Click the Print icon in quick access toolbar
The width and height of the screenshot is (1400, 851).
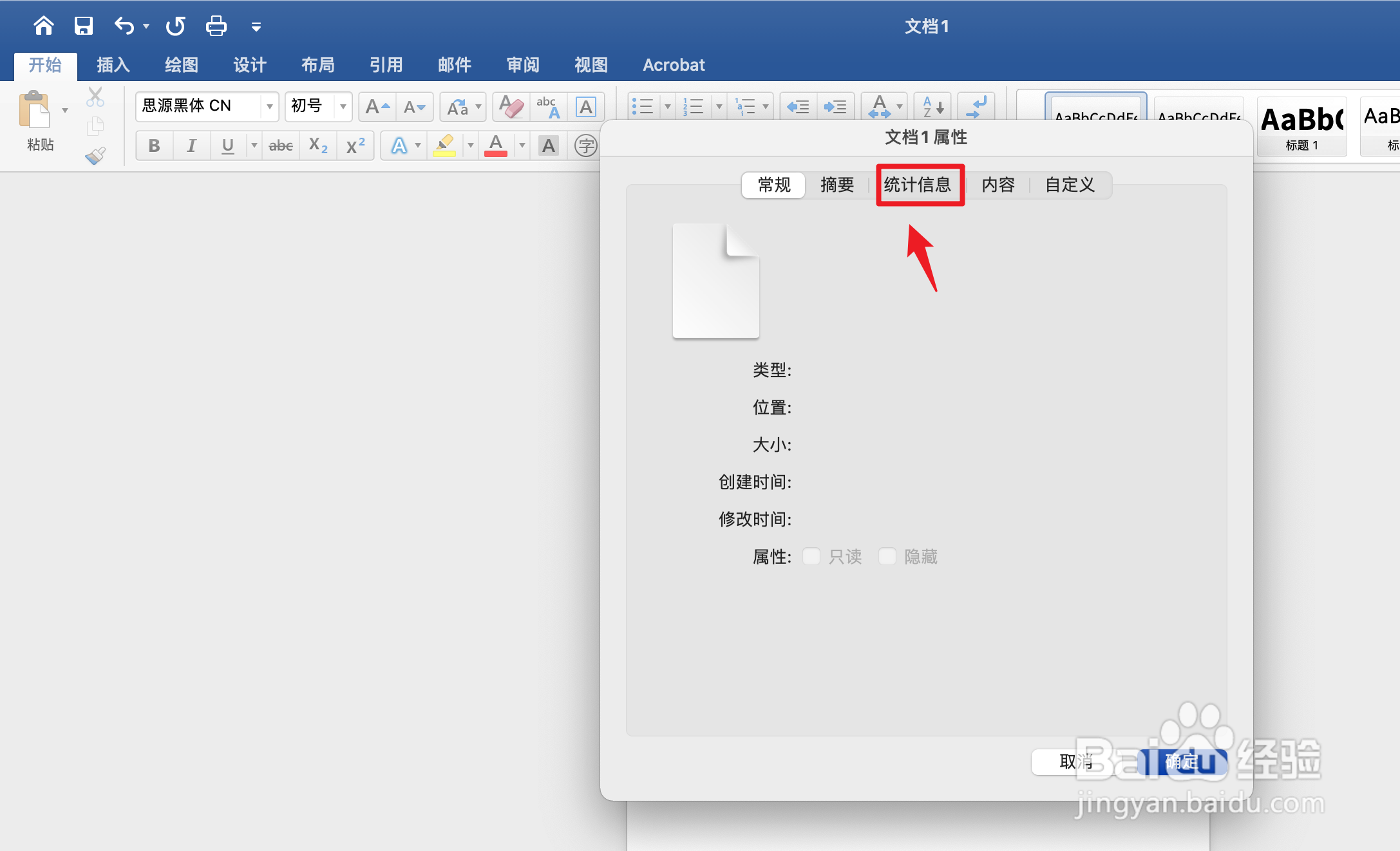tap(216, 26)
